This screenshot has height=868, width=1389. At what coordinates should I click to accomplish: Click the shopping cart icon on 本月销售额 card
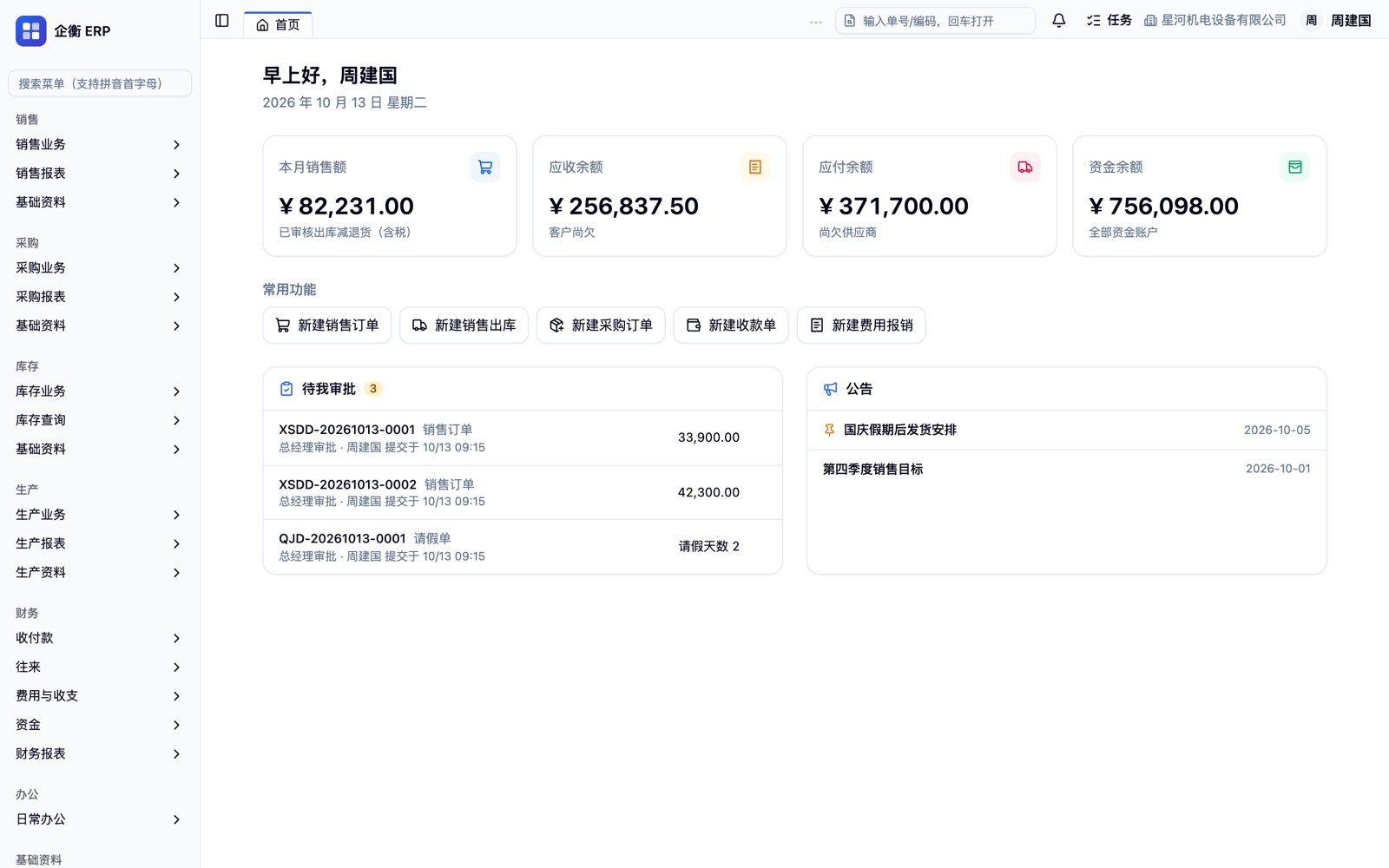(x=485, y=168)
